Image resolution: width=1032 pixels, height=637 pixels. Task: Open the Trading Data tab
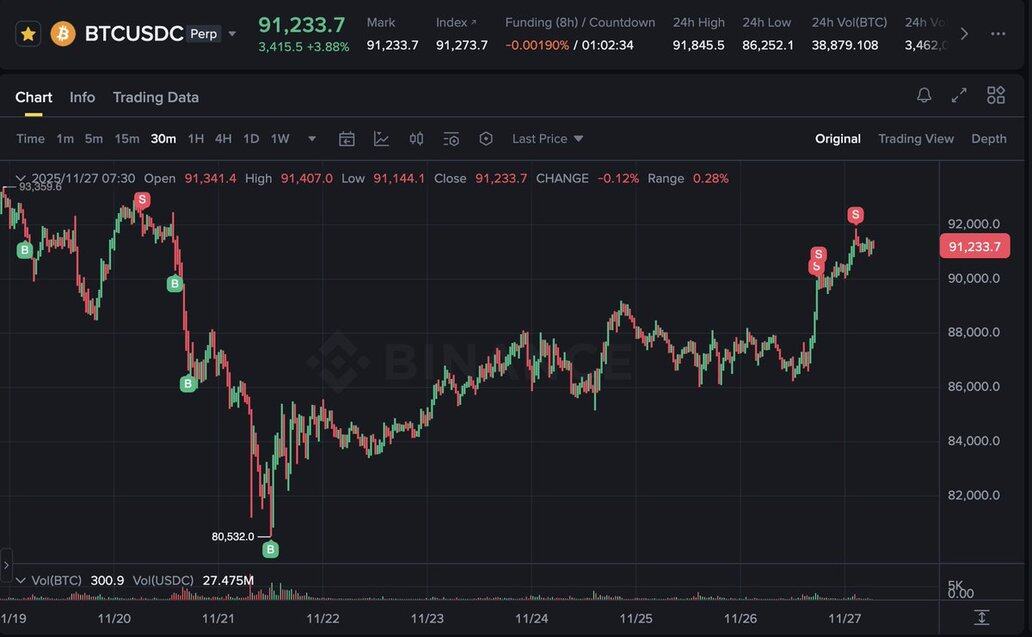[155, 97]
